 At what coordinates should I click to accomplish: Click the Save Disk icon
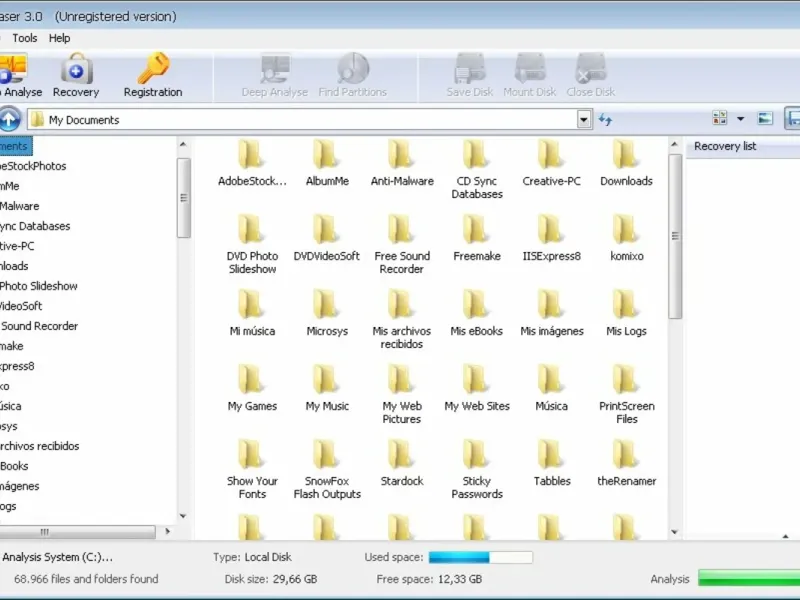[470, 68]
